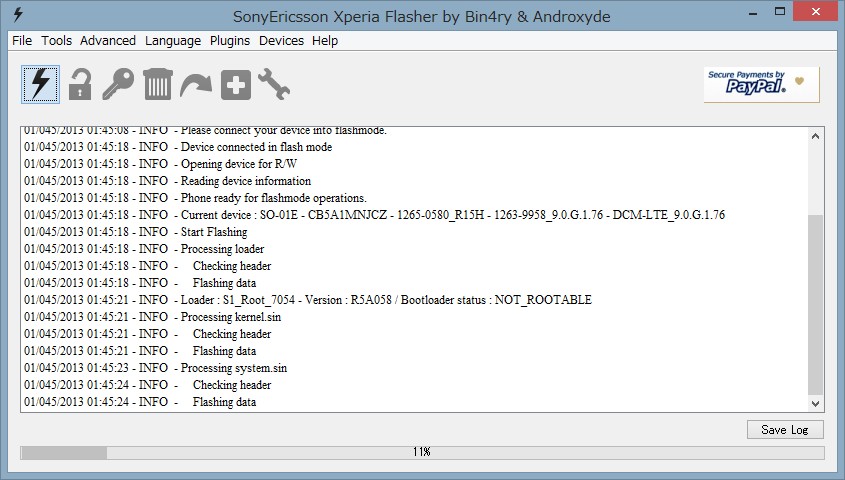Click the log scrollbar up arrow
Screen dimensions: 845x480
tap(816, 135)
